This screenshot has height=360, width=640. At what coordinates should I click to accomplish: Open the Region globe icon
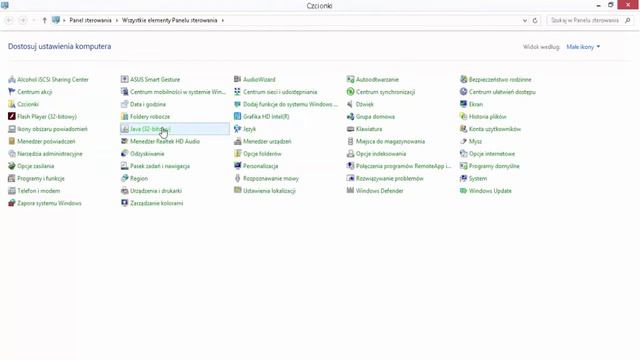coord(124,178)
